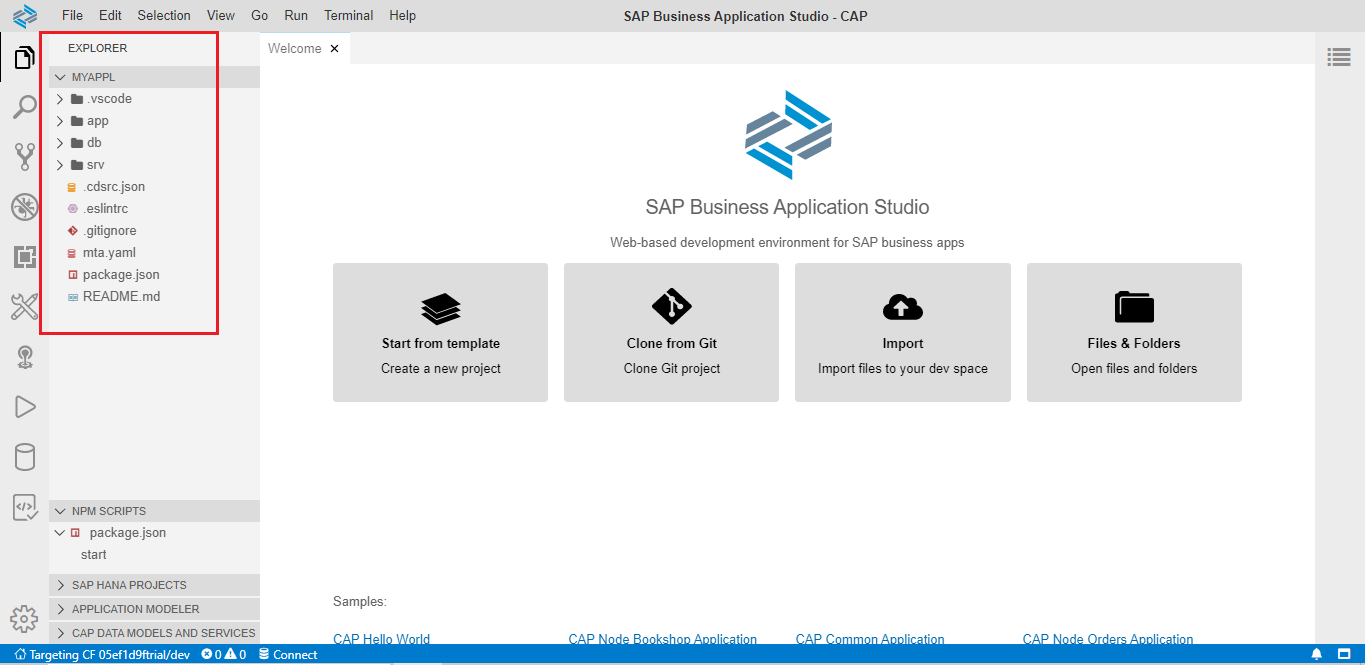
Task: Open the Source Control view
Action: tap(24, 156)
